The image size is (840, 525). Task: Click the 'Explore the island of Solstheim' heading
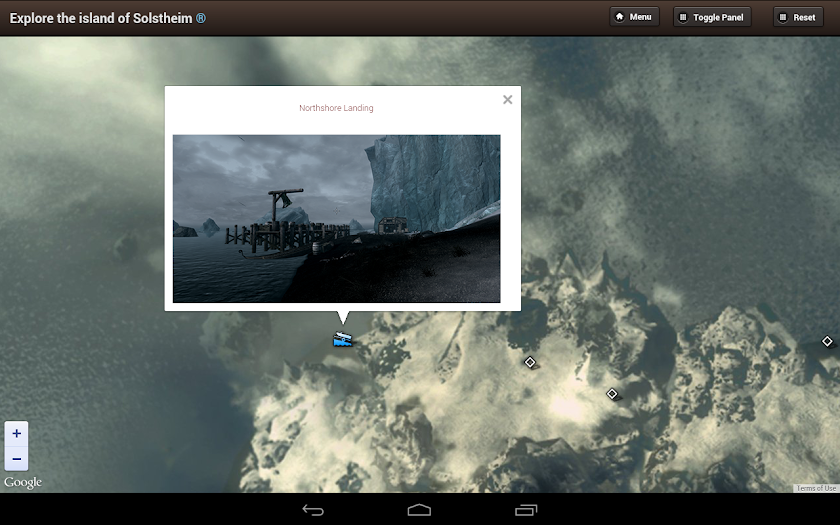101,18
